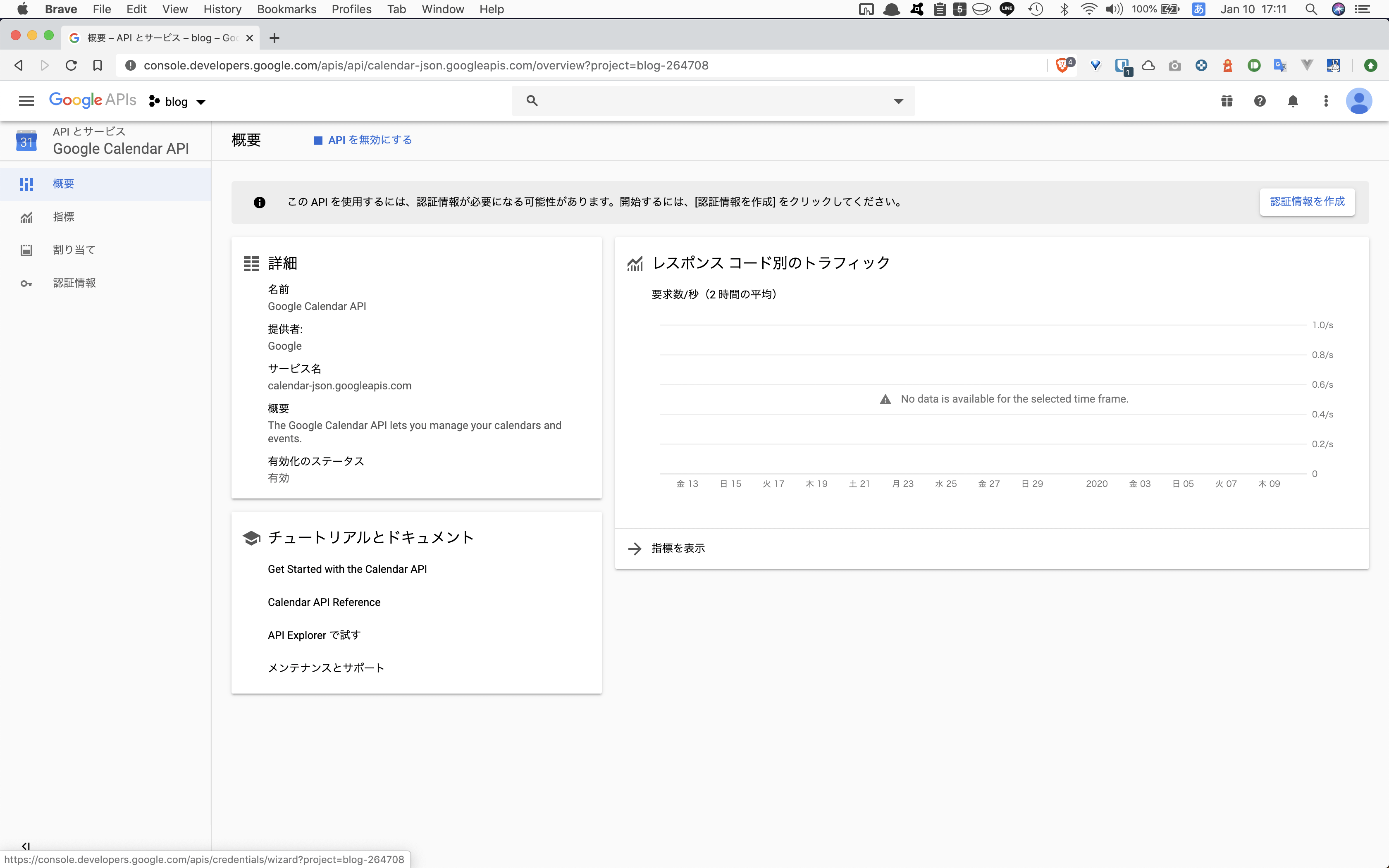Viewport: 1389px width, 868px height.
Task: Open Google Translate extension icon
Action: coord(1280,65)
